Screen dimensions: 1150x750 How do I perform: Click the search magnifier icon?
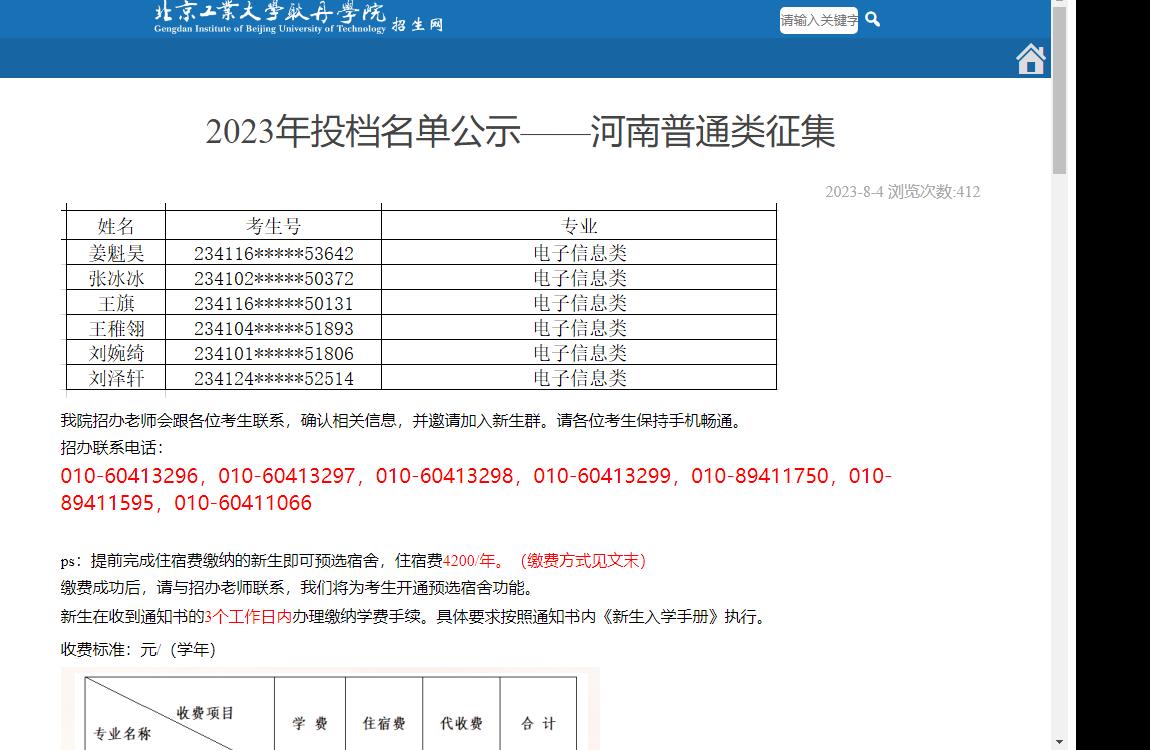tap(872, 19)
